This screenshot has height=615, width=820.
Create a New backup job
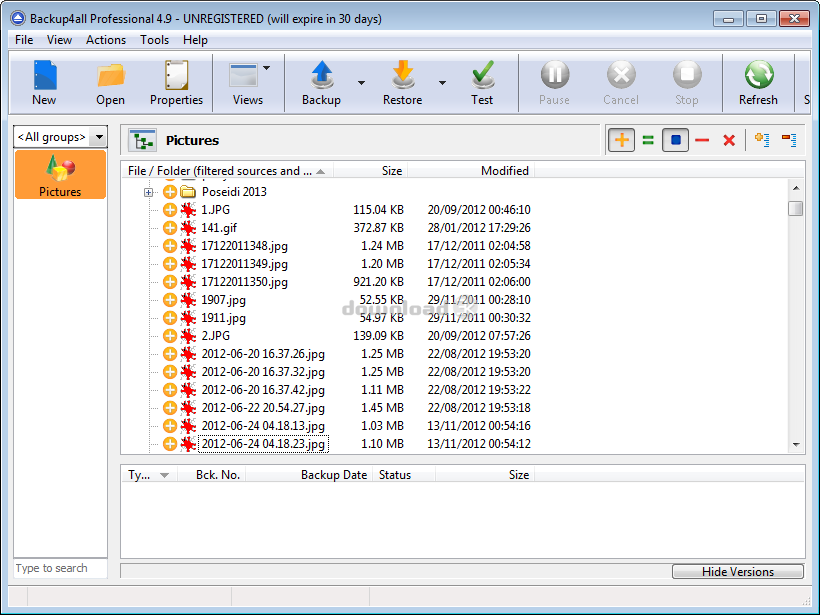[x=44, y=83]
